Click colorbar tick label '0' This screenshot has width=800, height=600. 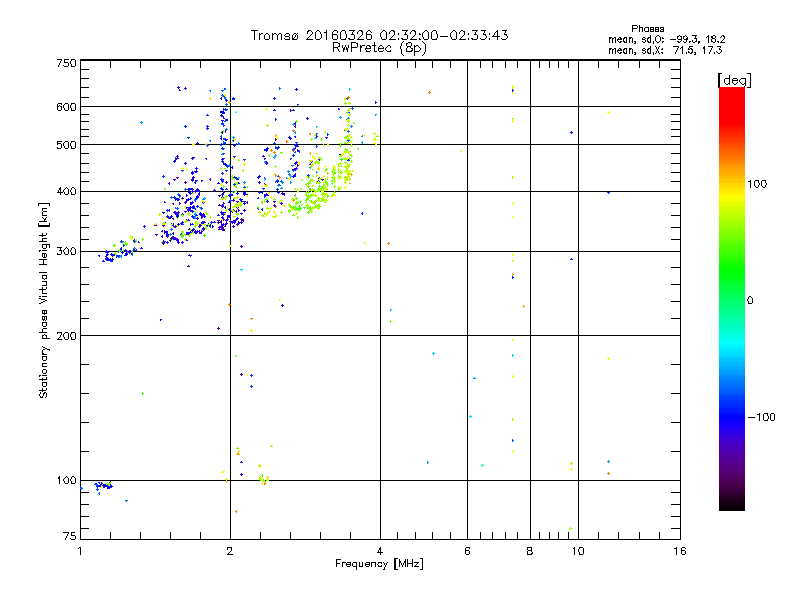click(750, 301)
